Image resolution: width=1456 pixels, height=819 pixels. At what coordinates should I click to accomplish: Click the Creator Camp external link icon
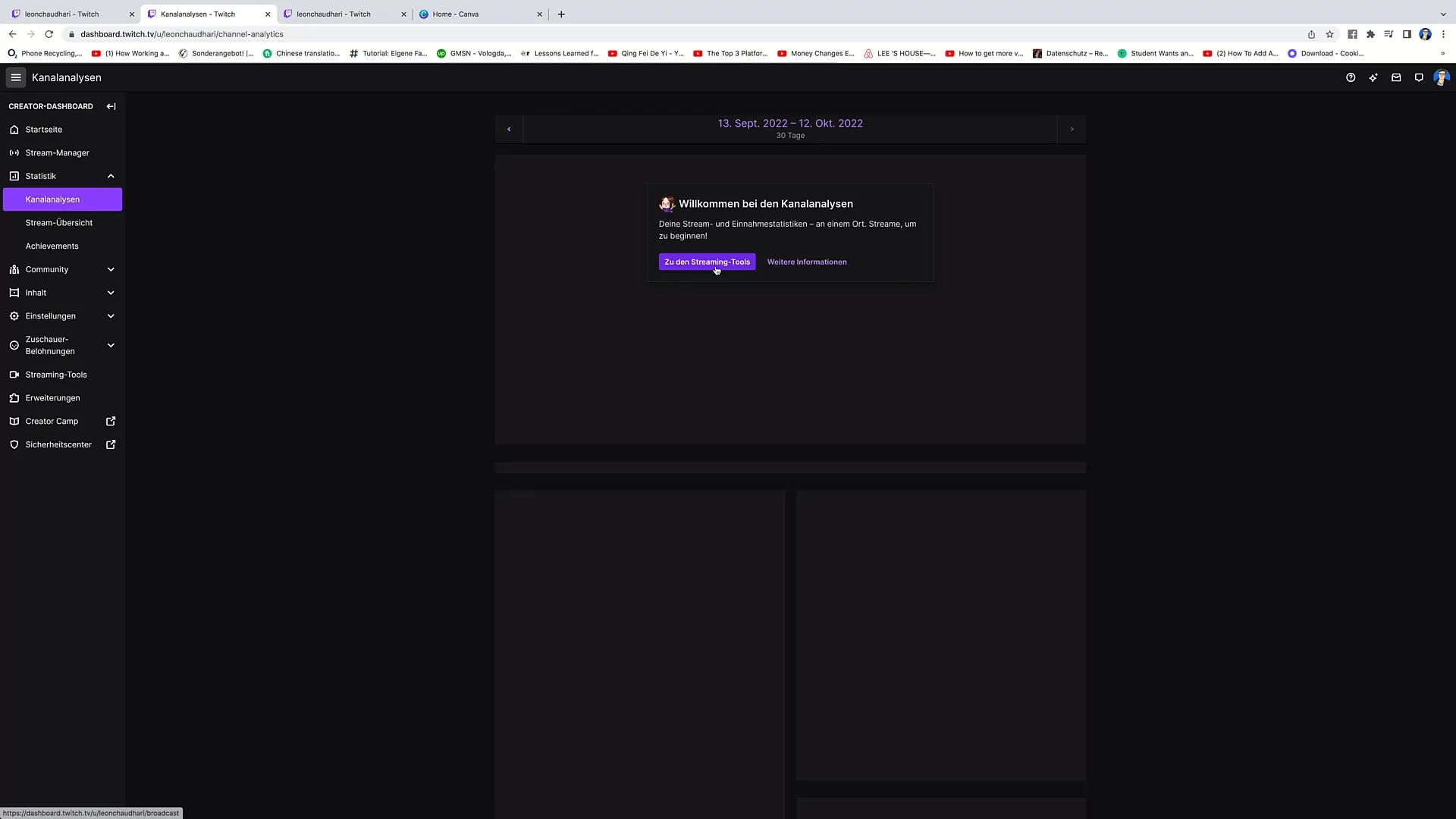111,421
